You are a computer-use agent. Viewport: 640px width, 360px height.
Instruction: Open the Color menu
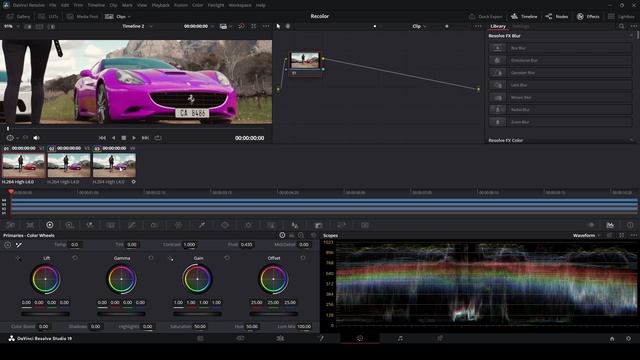tap(197, 5)
